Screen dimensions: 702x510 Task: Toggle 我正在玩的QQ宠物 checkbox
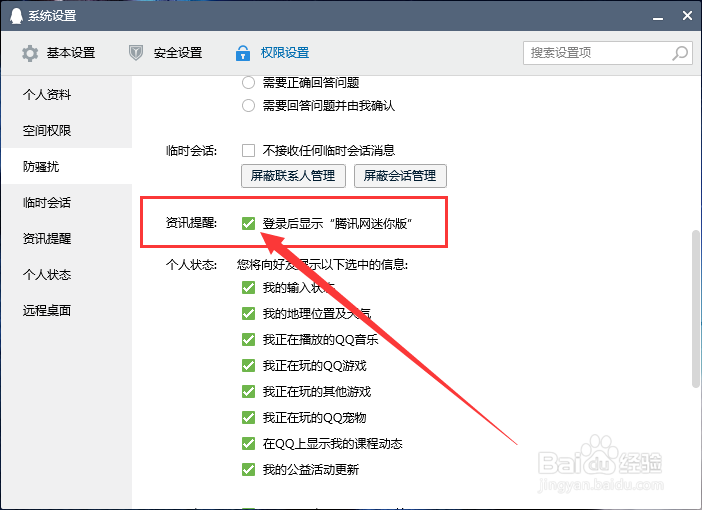tap(248, 417)
